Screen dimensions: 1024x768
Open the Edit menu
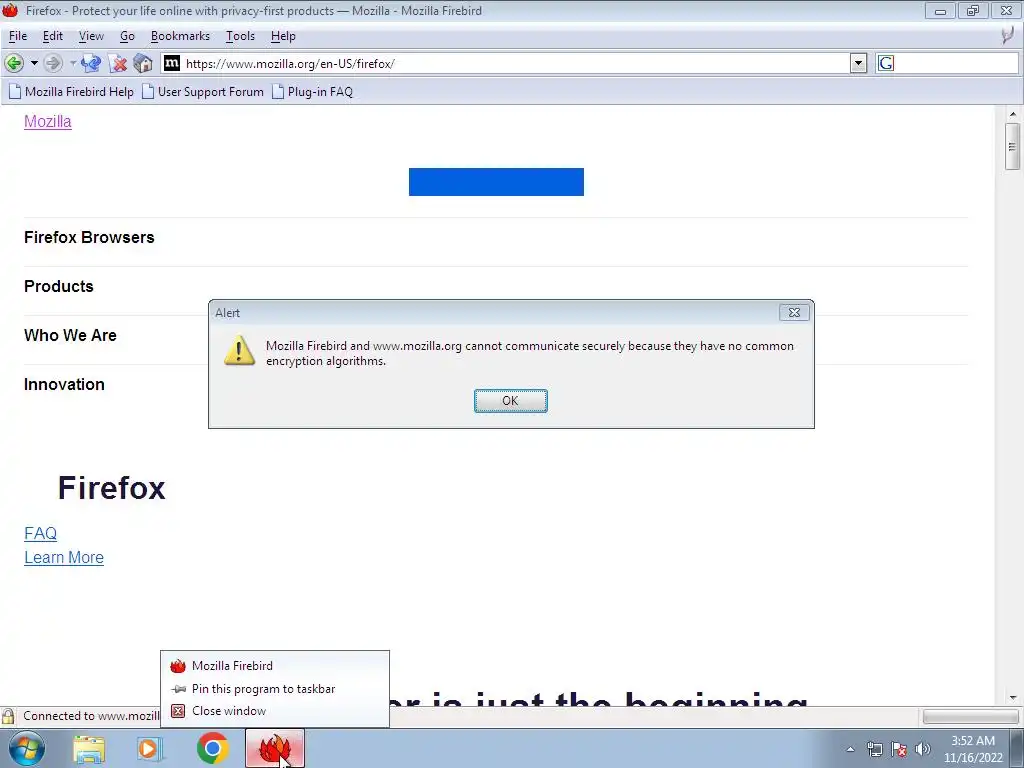pos(53,36)
